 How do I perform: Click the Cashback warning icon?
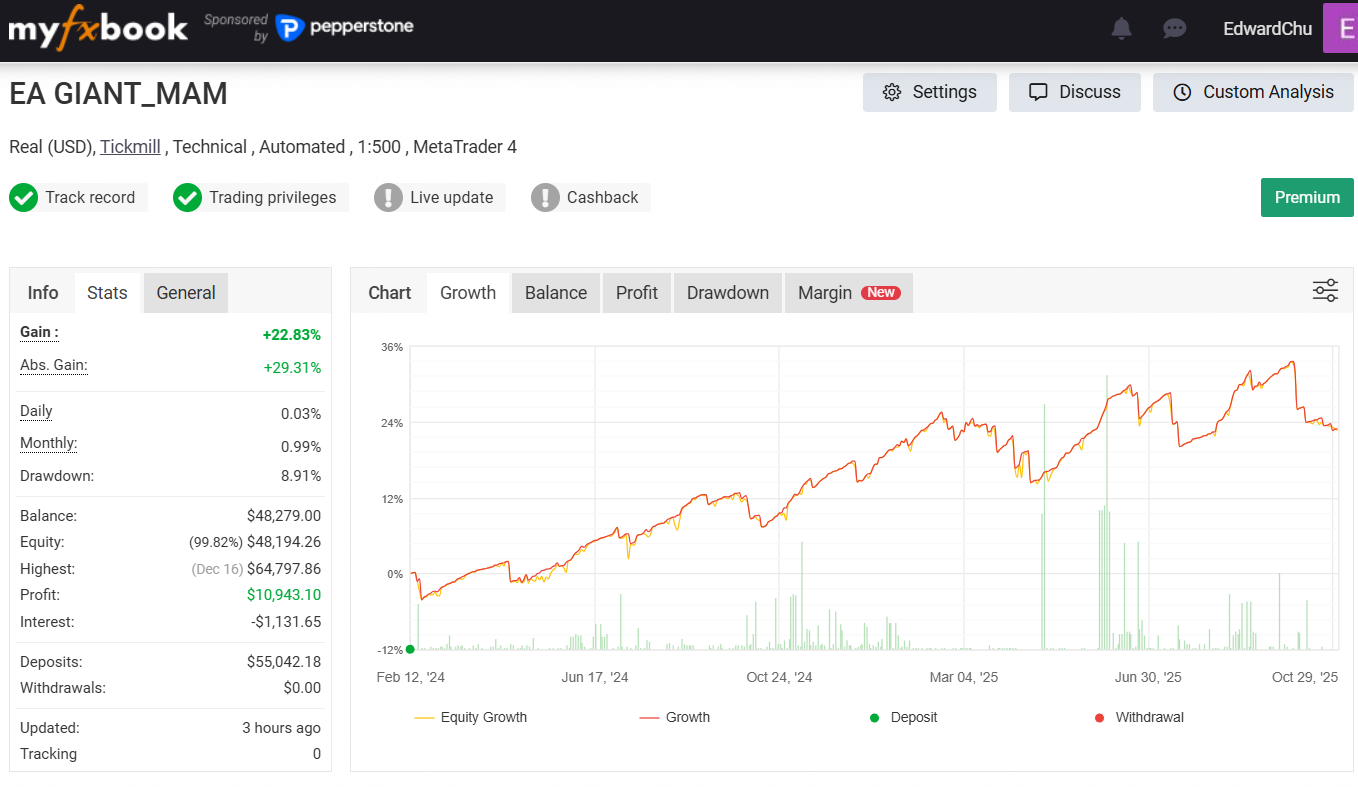click(545, 198)
